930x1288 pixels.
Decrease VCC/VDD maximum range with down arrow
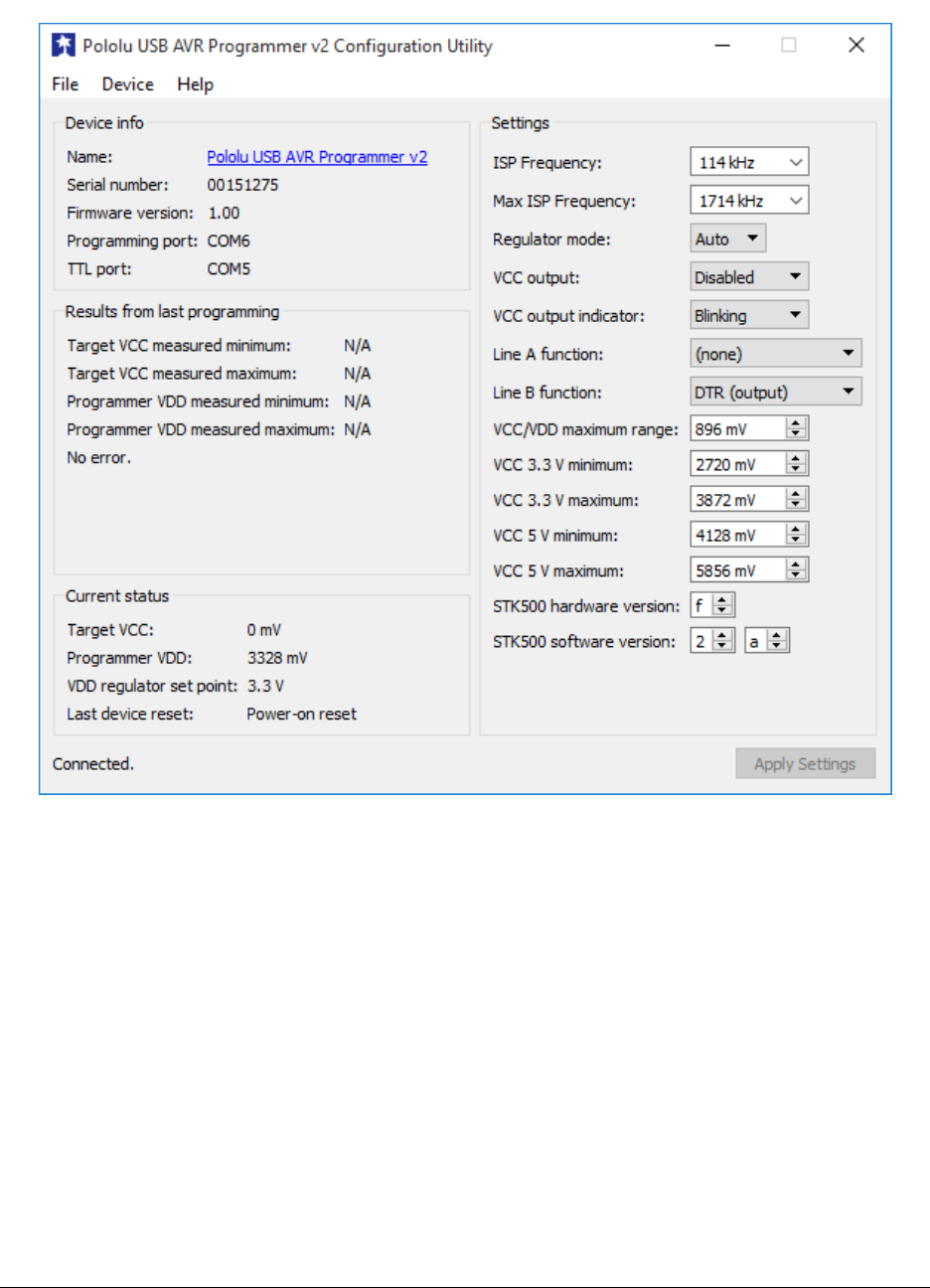(796, 435)
